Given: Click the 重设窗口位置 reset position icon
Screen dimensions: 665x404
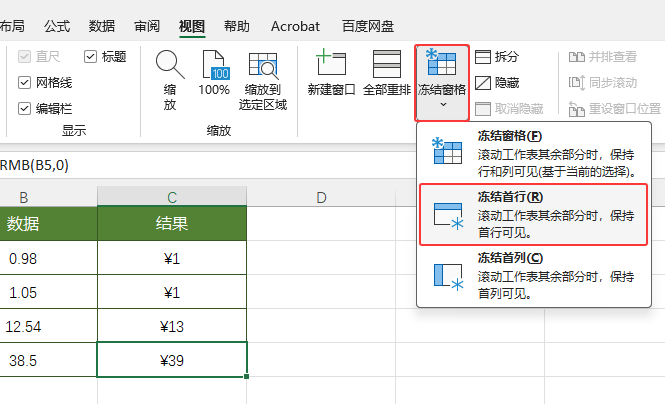Looking at the screenshot, I should (x=576, y=109).
